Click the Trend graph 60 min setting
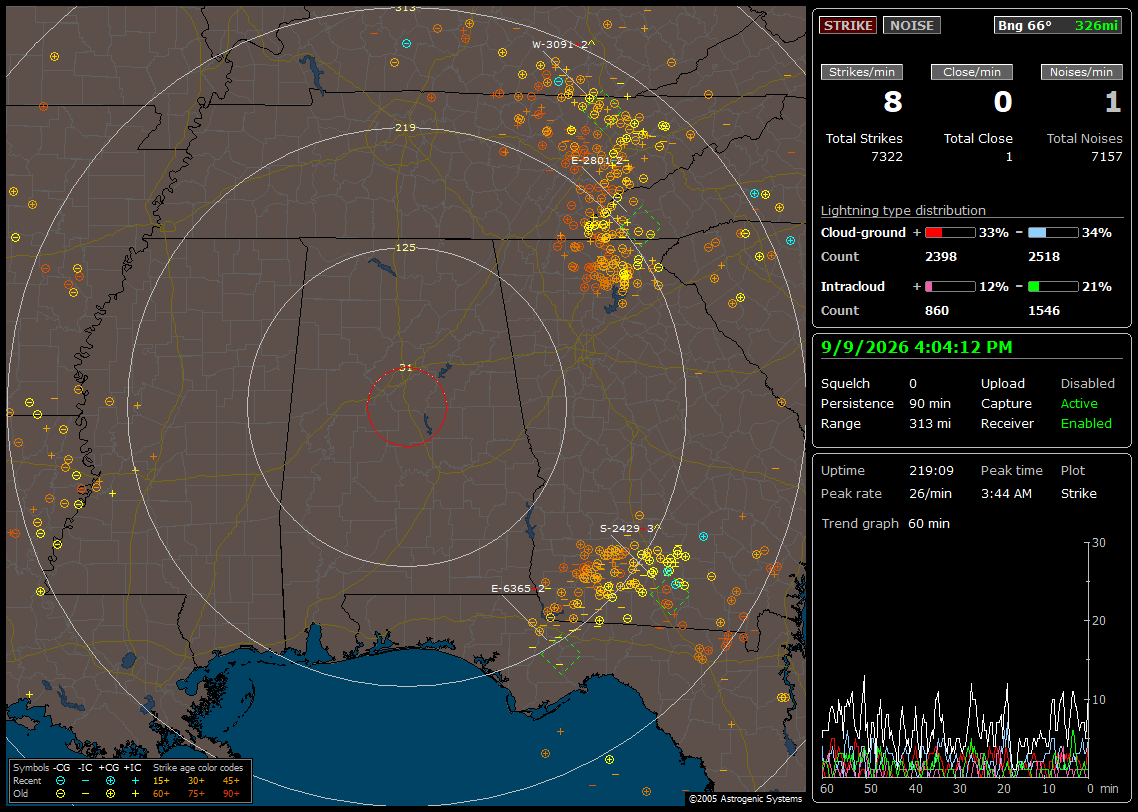The image size is (1138, 812). 885,523
